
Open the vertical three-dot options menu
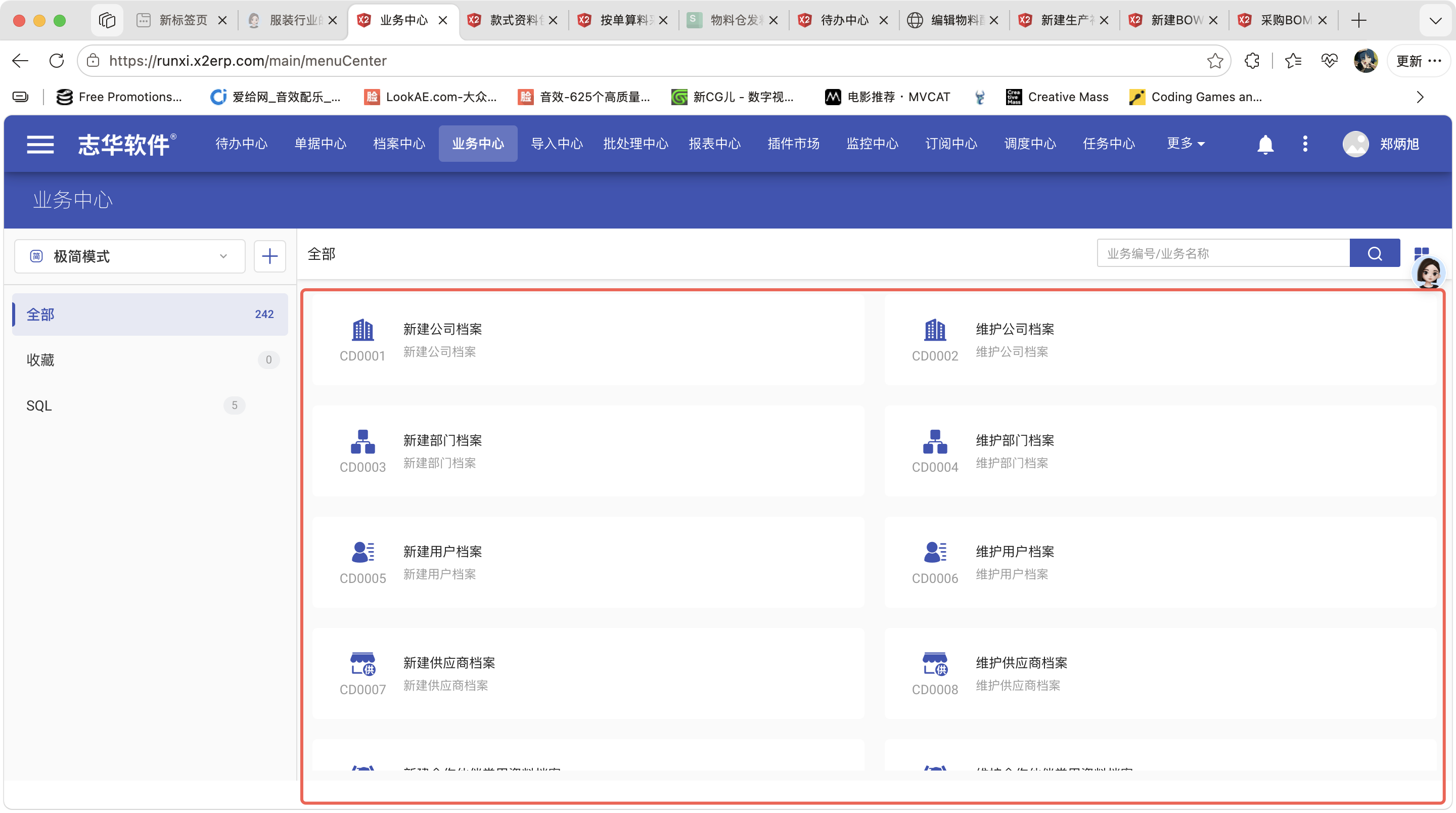1304,144
